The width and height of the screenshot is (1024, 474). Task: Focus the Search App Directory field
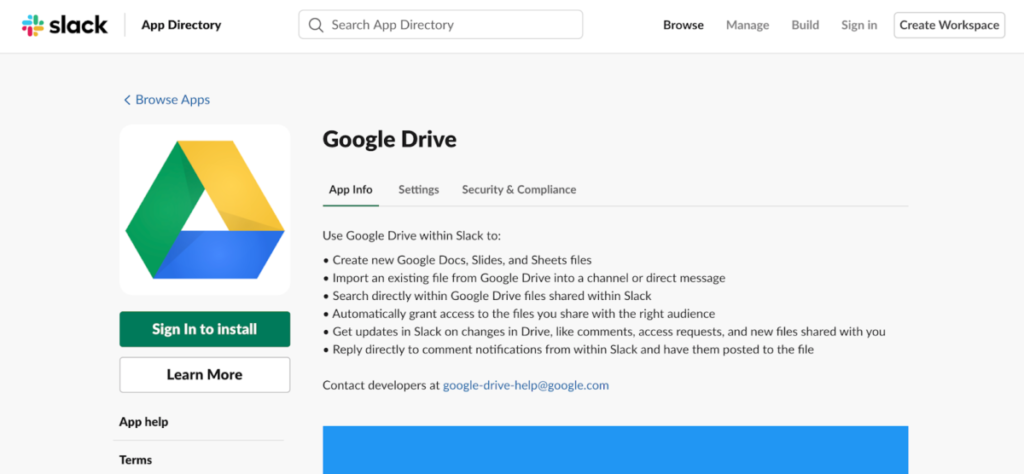coord(441,25)
